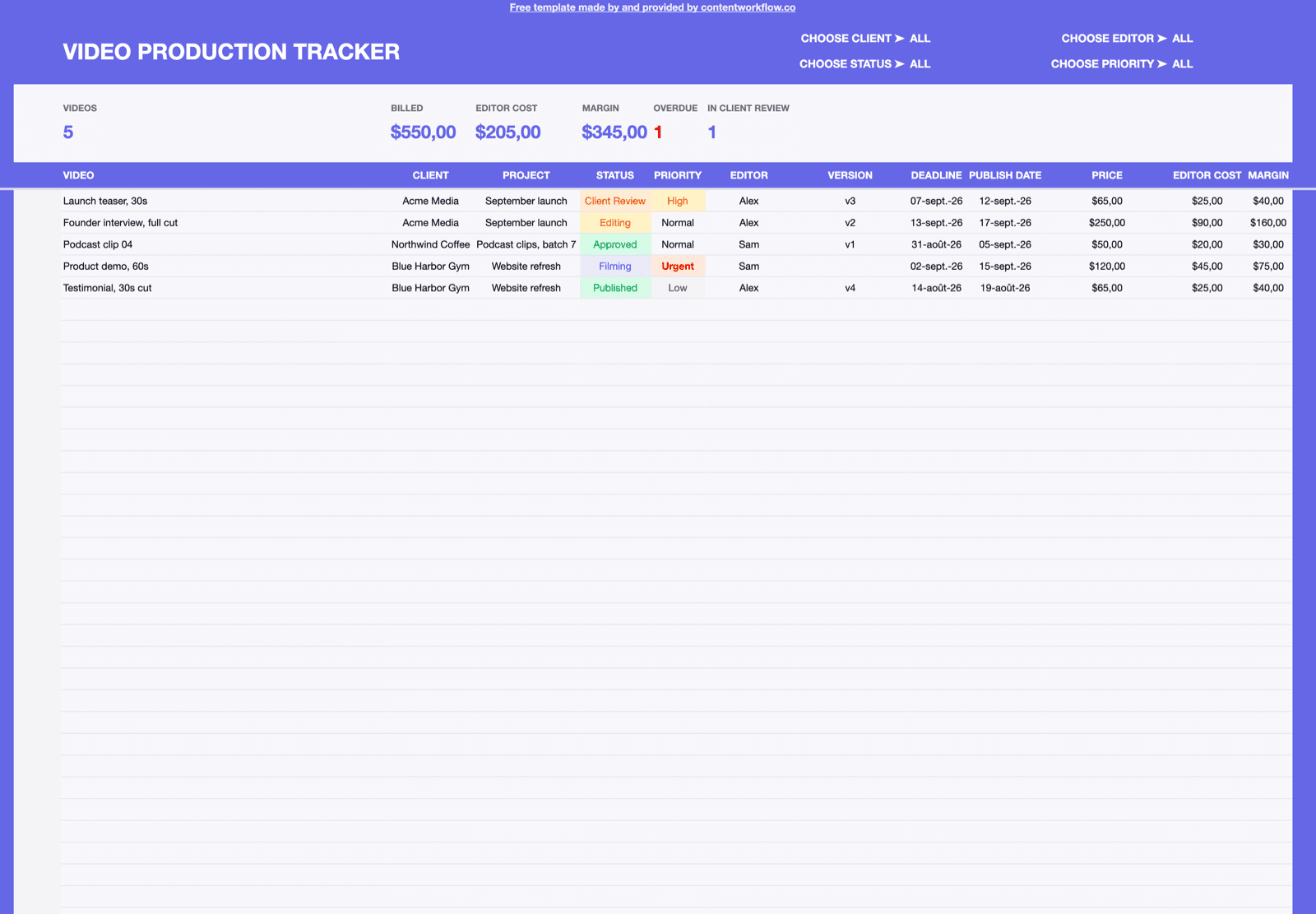Select the High priority cell
The height and width of the screenshot is (914, 1316).
(x=678, y=201)
